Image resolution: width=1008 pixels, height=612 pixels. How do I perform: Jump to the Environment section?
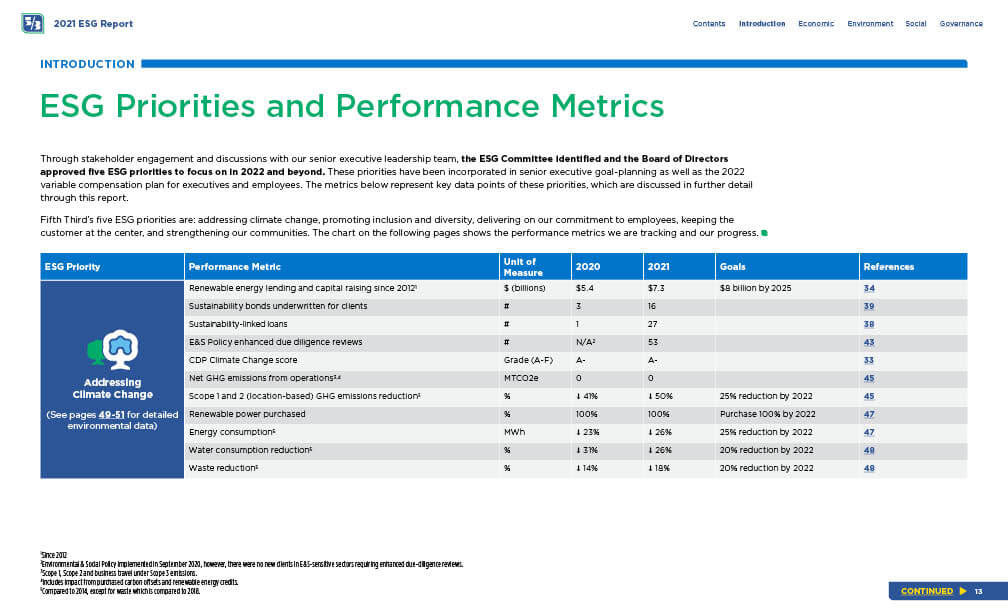869,24
